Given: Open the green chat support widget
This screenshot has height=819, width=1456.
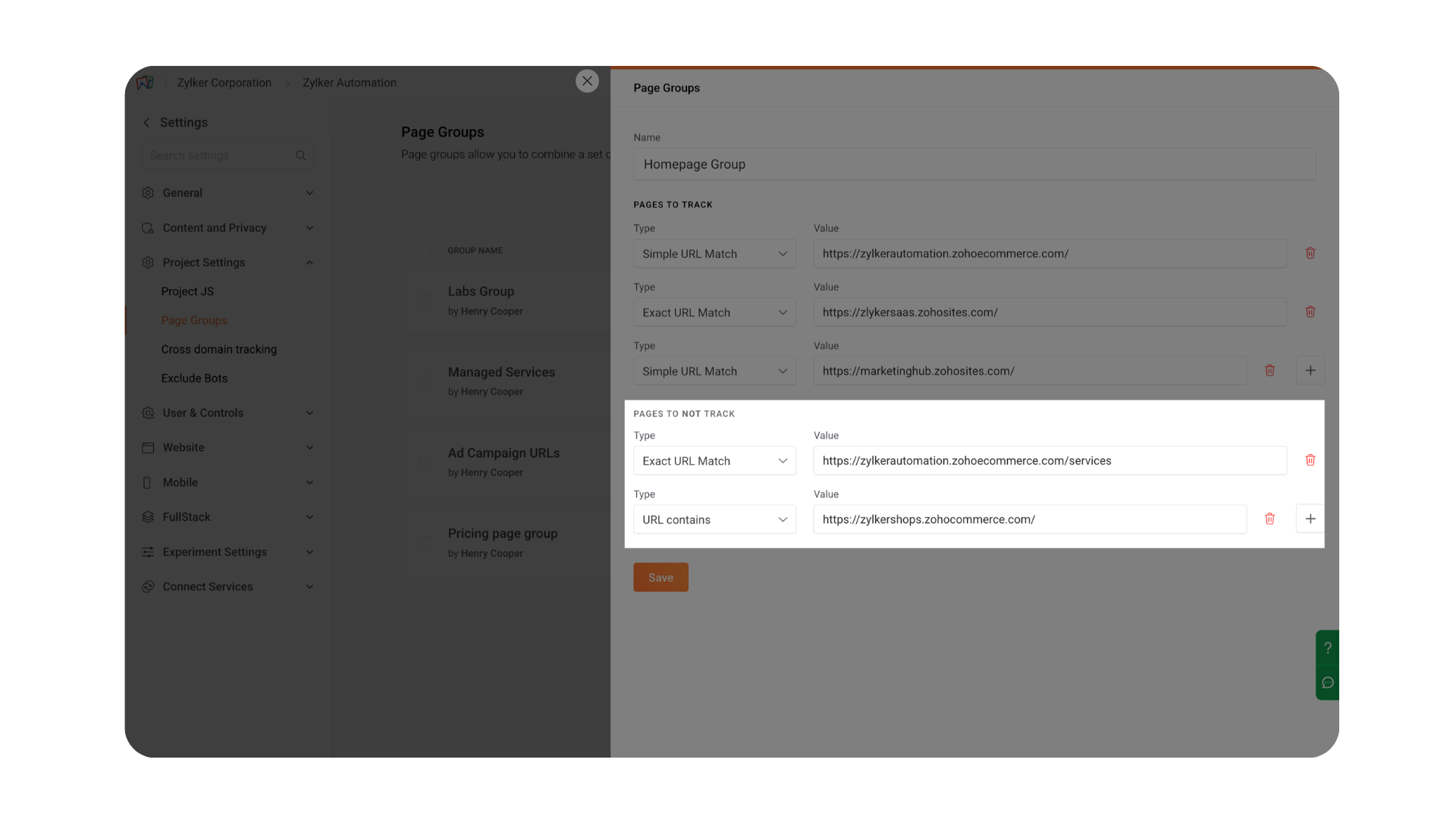Looking at the screenshot, I should coord(1327,682).
